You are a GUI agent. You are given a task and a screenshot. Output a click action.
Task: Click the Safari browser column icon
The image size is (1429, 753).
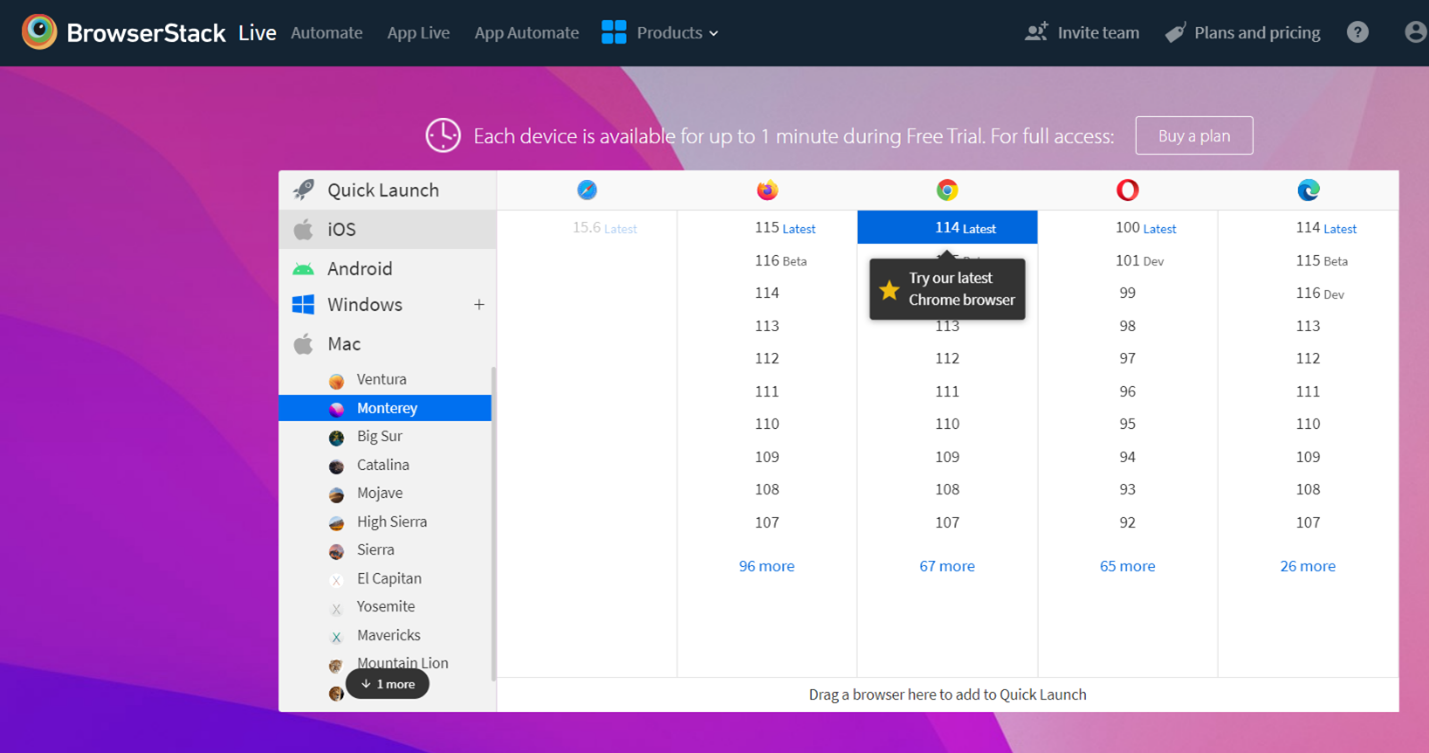(587, 190)
